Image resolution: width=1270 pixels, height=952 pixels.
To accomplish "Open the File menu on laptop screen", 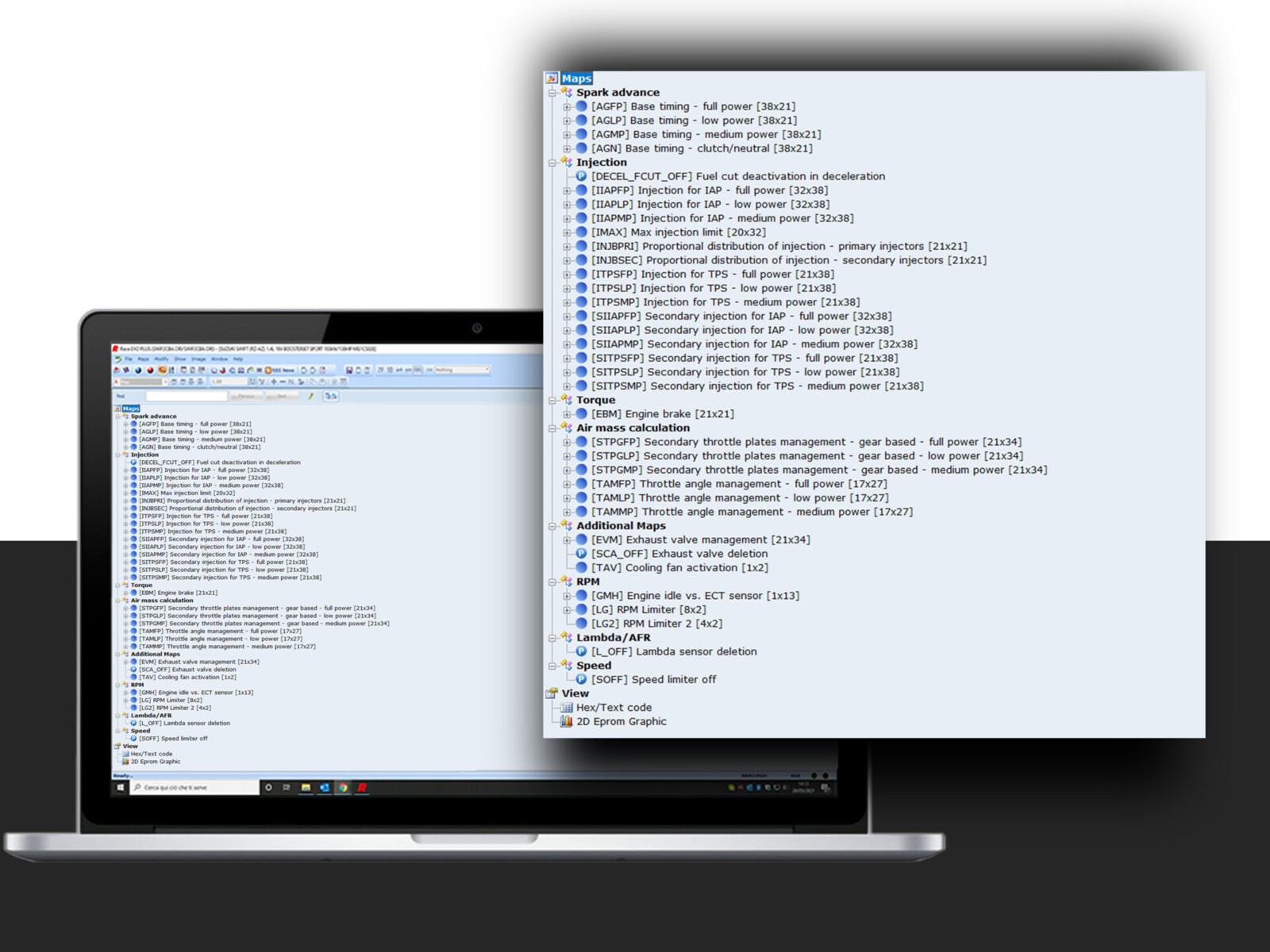I will click(x=129, y=359).
